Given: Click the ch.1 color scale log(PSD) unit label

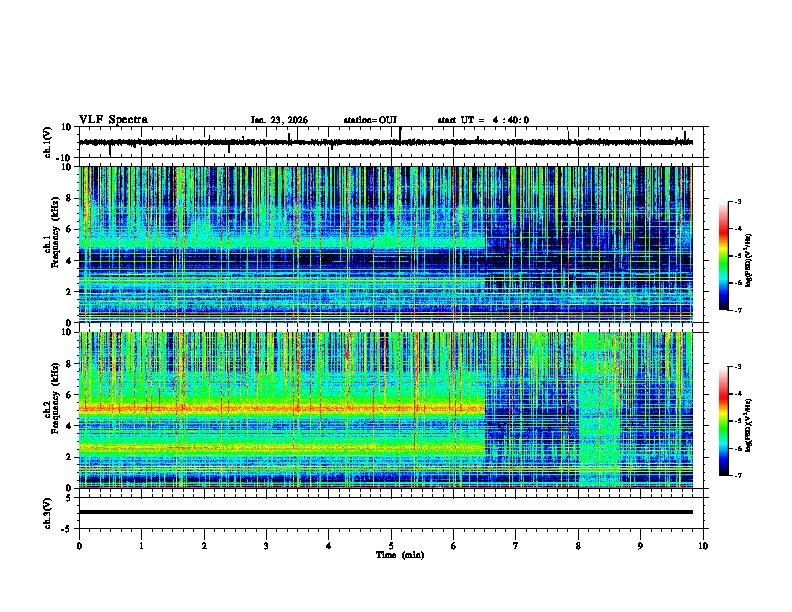Looking at the screenshot, I should click(x=749, y=261).
